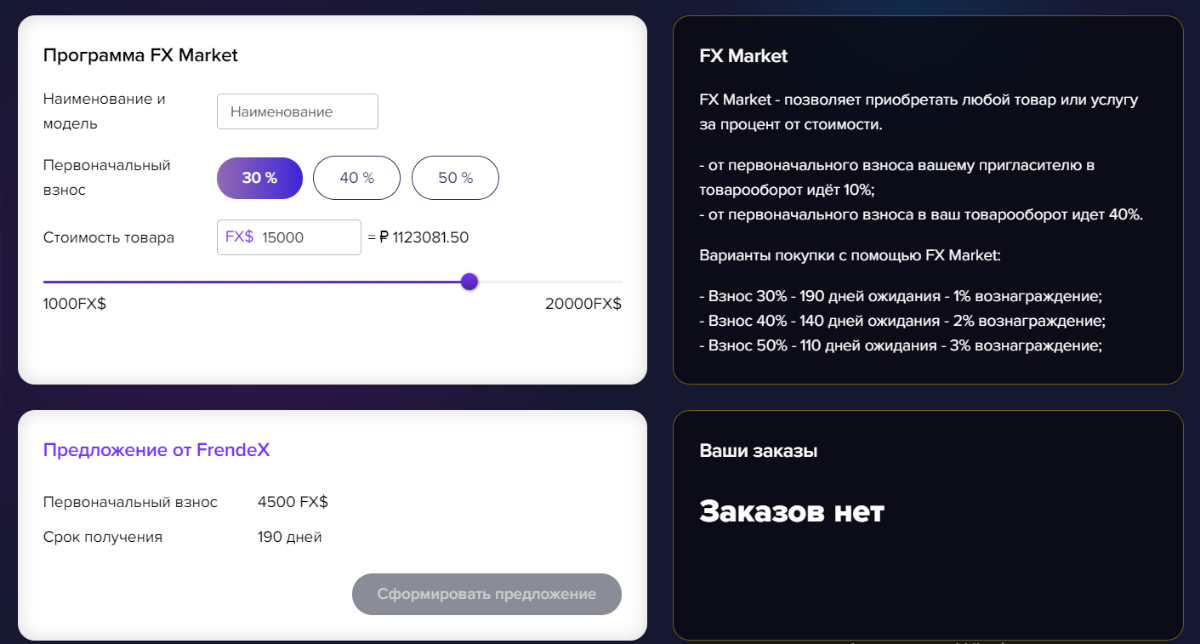Select the 50 % initial payment option
1200x644 pixels.
[x=455, y=177]
